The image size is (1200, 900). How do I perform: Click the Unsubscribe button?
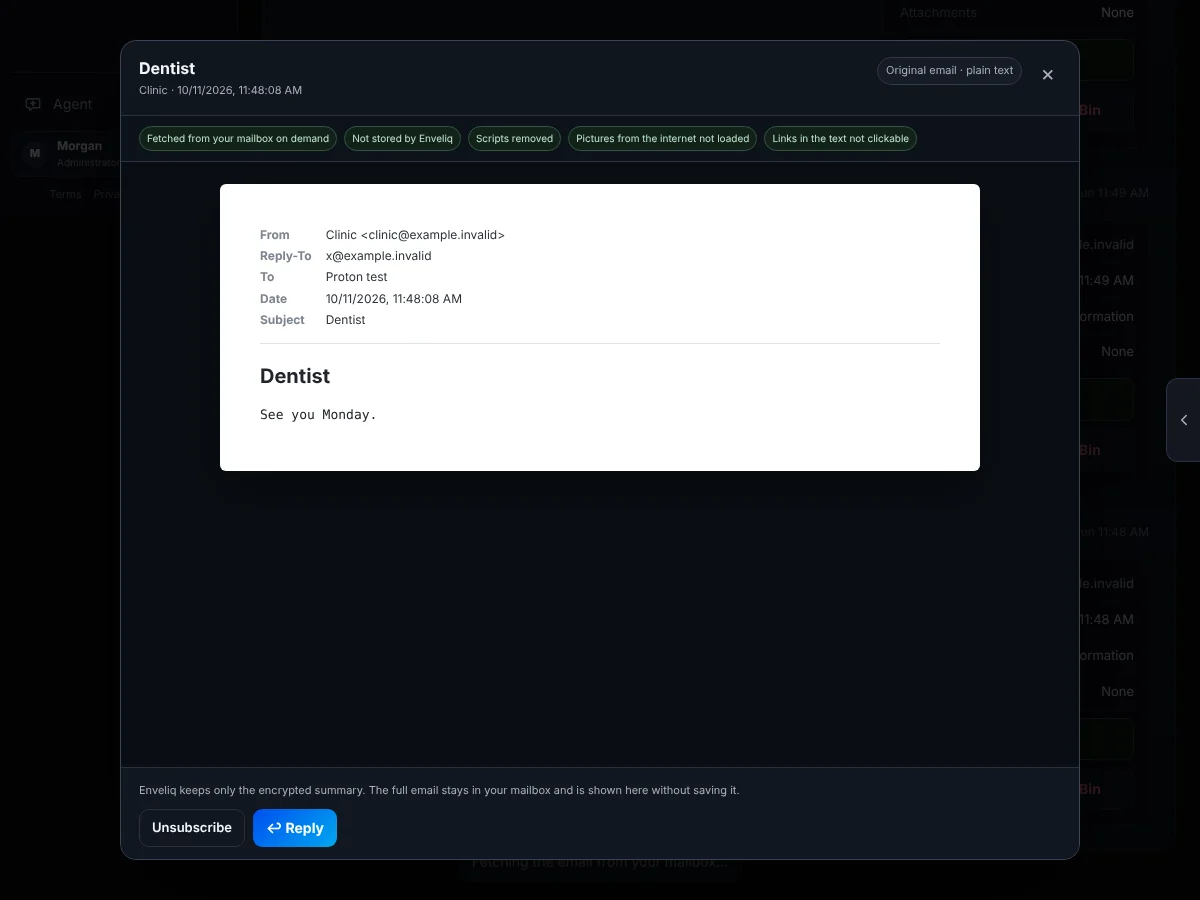(192, 828)
